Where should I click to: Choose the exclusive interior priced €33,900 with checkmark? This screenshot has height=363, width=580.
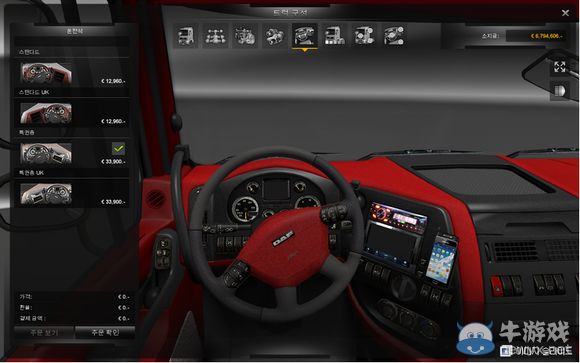[x=72, y=153]
